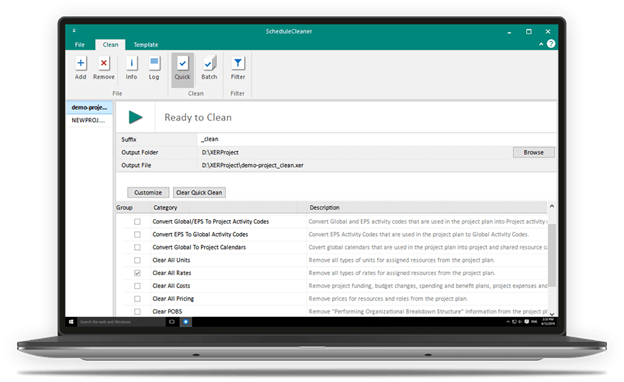Collapse the ribbon with the caret icon

[x=541, y=44]
